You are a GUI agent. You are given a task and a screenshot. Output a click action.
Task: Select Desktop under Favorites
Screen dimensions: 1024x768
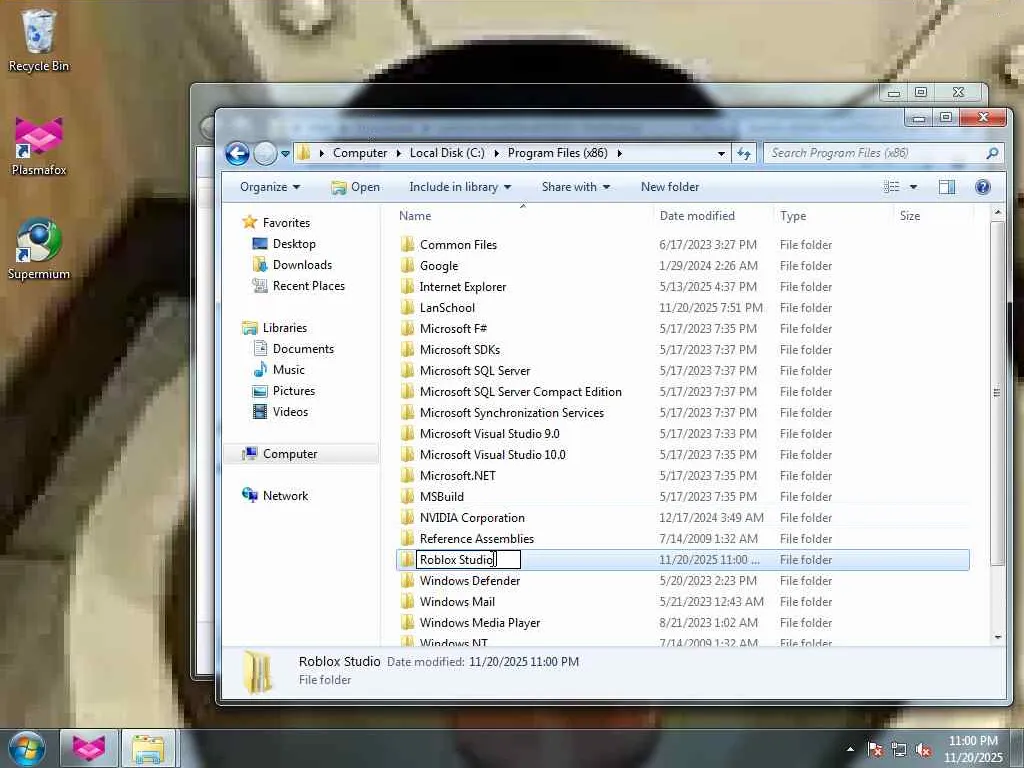pos(294,244)
